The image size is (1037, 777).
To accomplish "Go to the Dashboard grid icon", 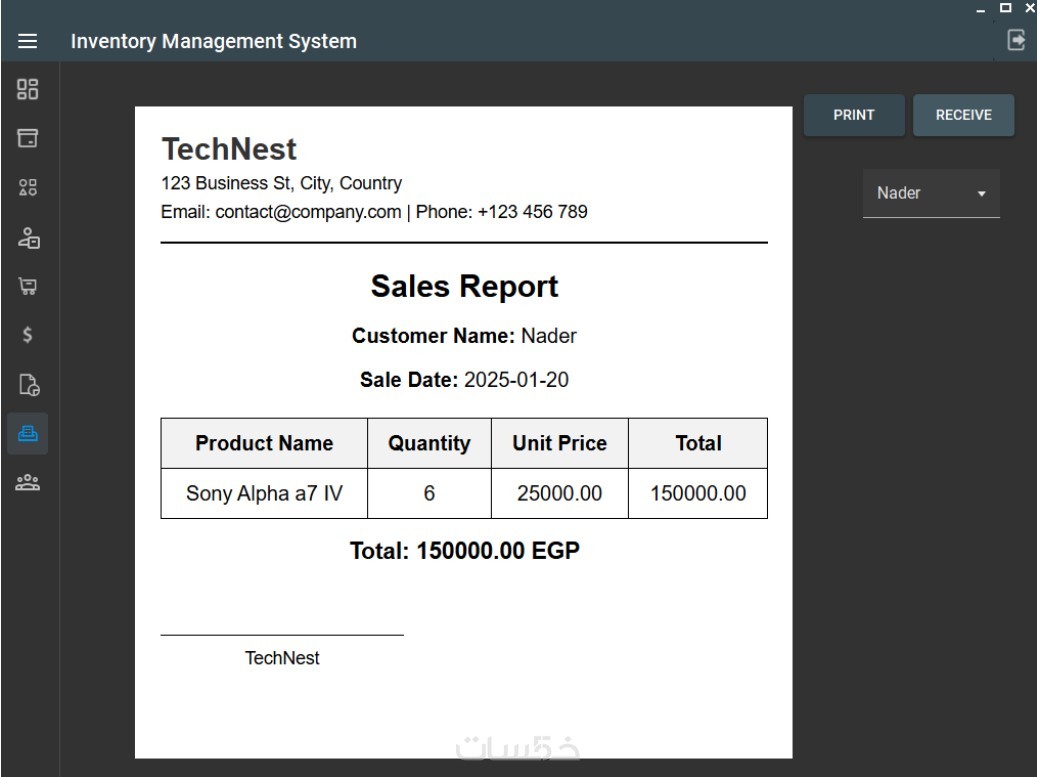I will point(28,89).
